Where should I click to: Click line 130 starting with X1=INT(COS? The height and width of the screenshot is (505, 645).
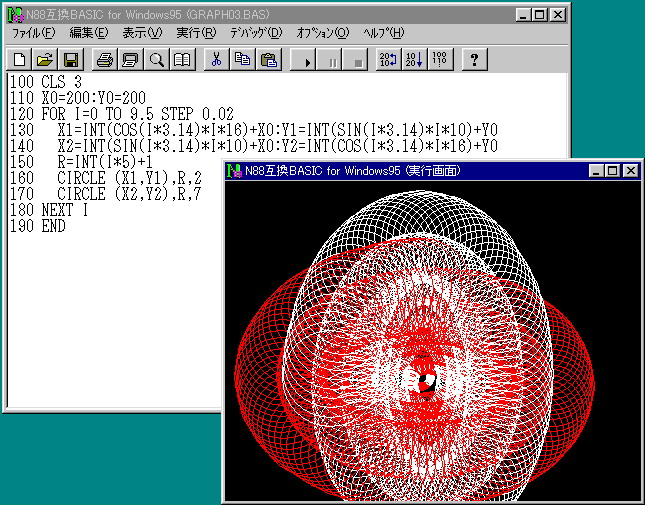point(254,130)
